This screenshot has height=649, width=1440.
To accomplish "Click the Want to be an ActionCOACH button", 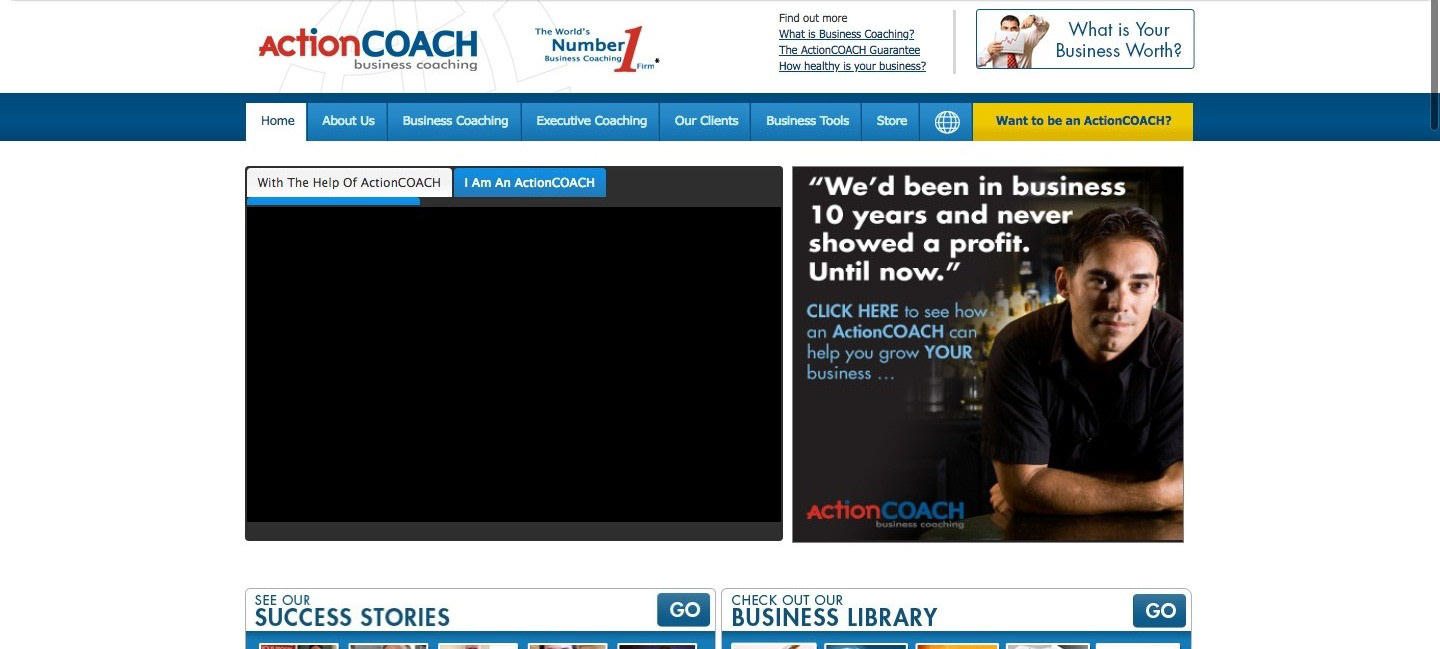I will pos(1083,121).
